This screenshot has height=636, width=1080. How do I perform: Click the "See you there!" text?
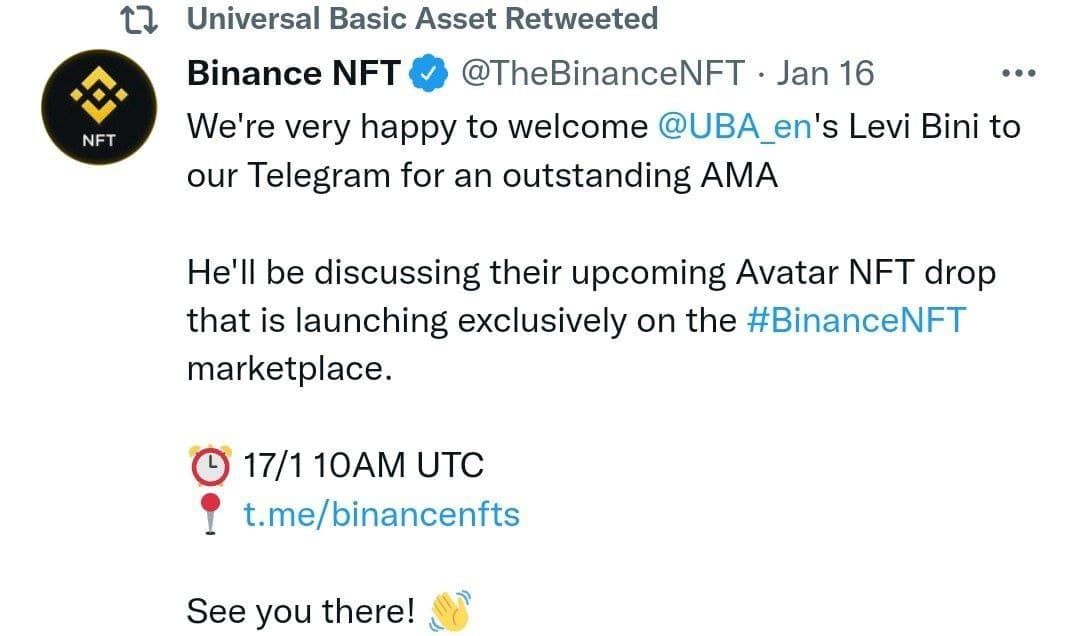click(300, 611)
